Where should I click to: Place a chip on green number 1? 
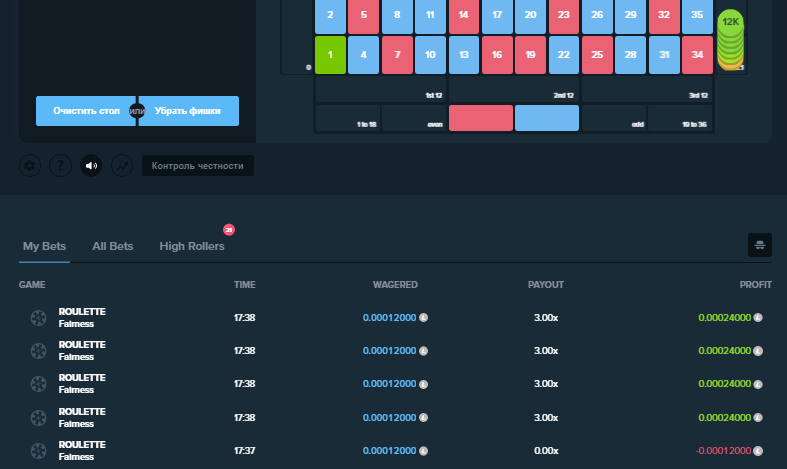pos(330,55)
